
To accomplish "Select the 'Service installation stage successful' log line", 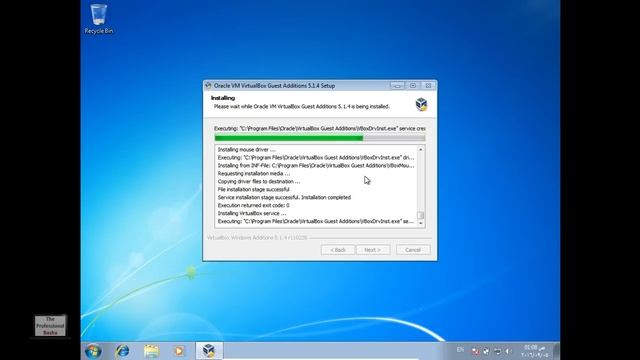I will pyautogui.click(x=284, y=198).
